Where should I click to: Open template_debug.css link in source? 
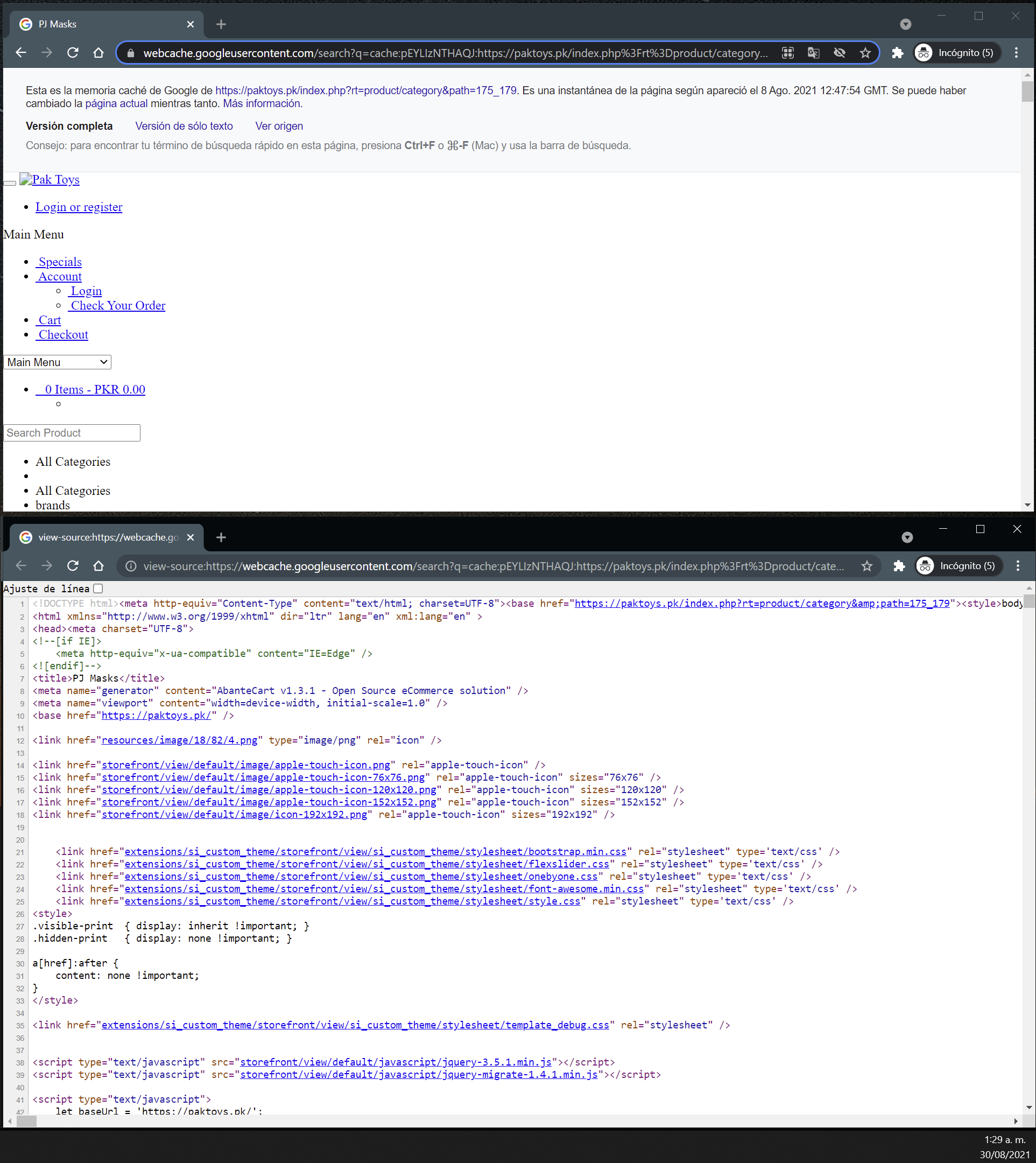coord(355,1025)
